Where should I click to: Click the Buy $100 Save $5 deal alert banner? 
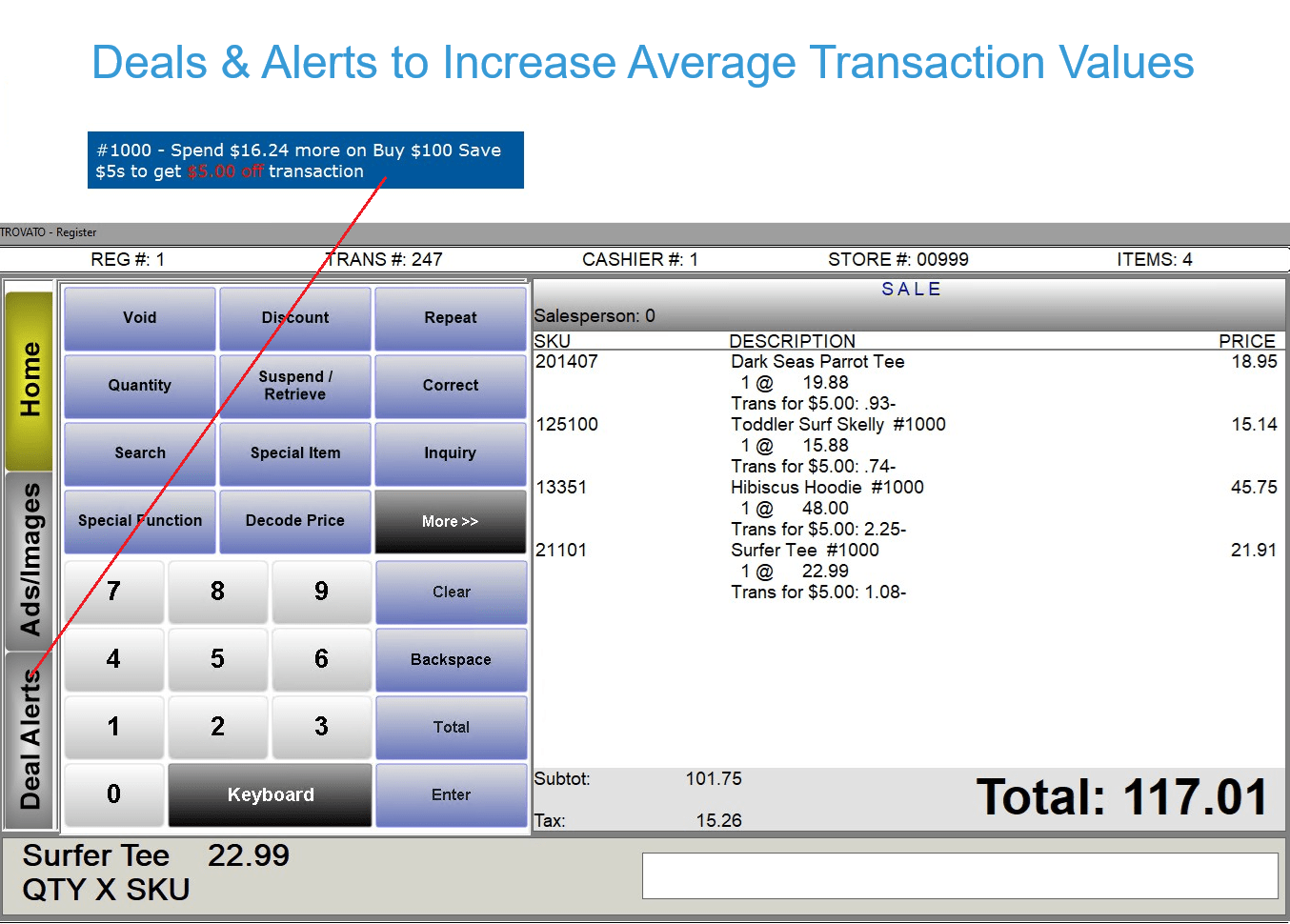coord(305,160)
